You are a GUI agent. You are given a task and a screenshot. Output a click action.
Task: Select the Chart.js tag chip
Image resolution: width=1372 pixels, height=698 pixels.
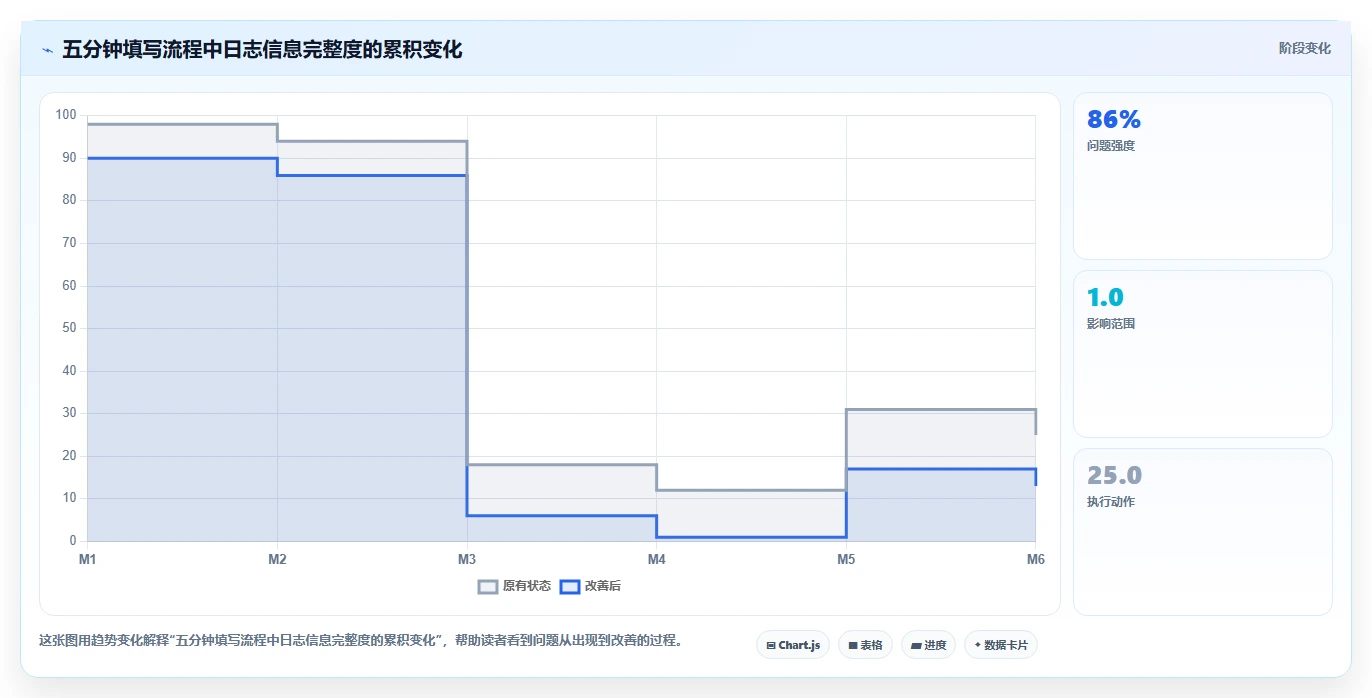pos(793,645)
